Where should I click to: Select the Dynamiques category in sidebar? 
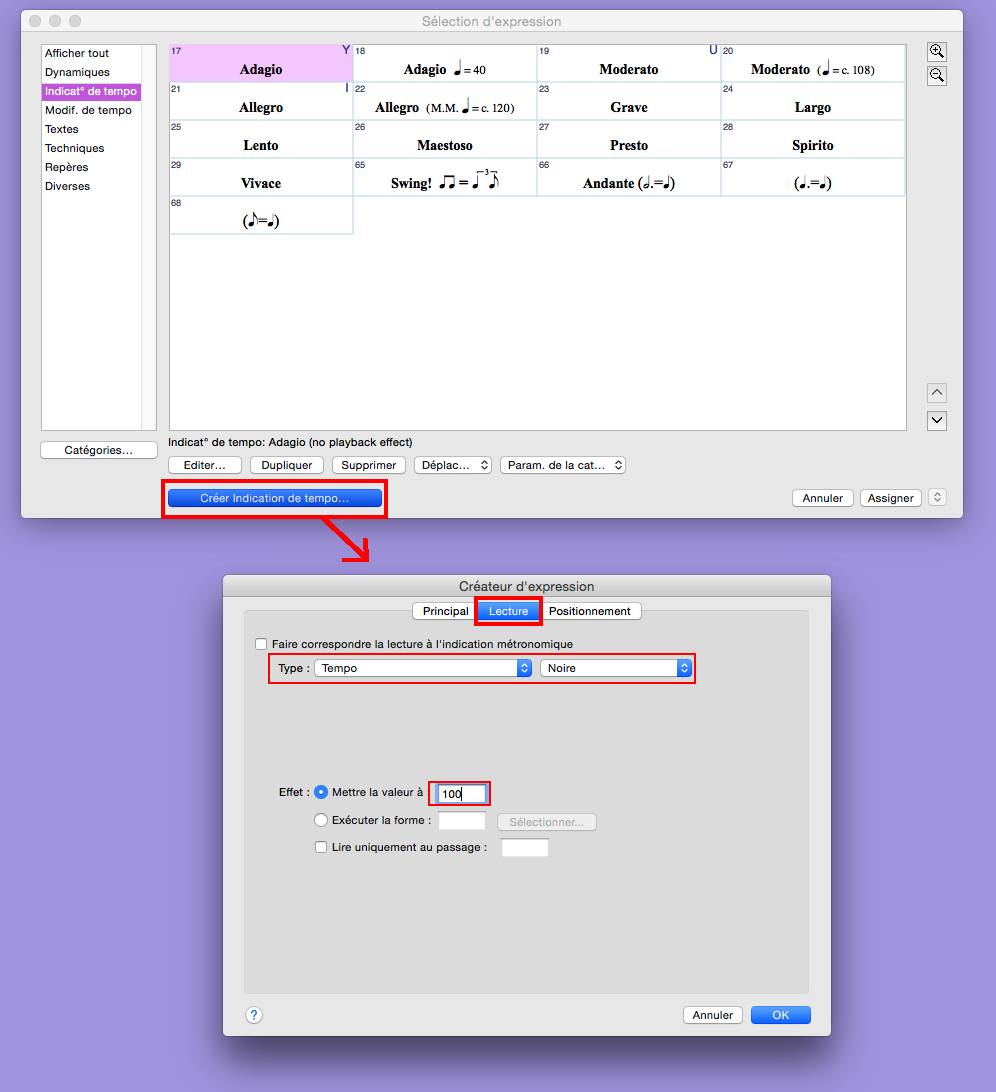tap(77, 72)
